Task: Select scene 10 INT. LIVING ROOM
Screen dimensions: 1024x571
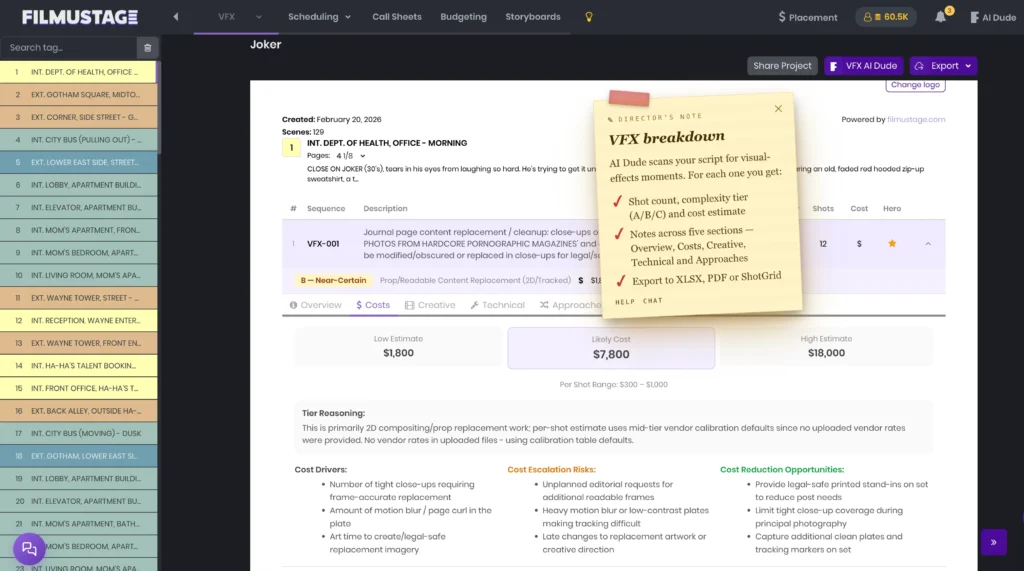Action: (x=78, y=275)
